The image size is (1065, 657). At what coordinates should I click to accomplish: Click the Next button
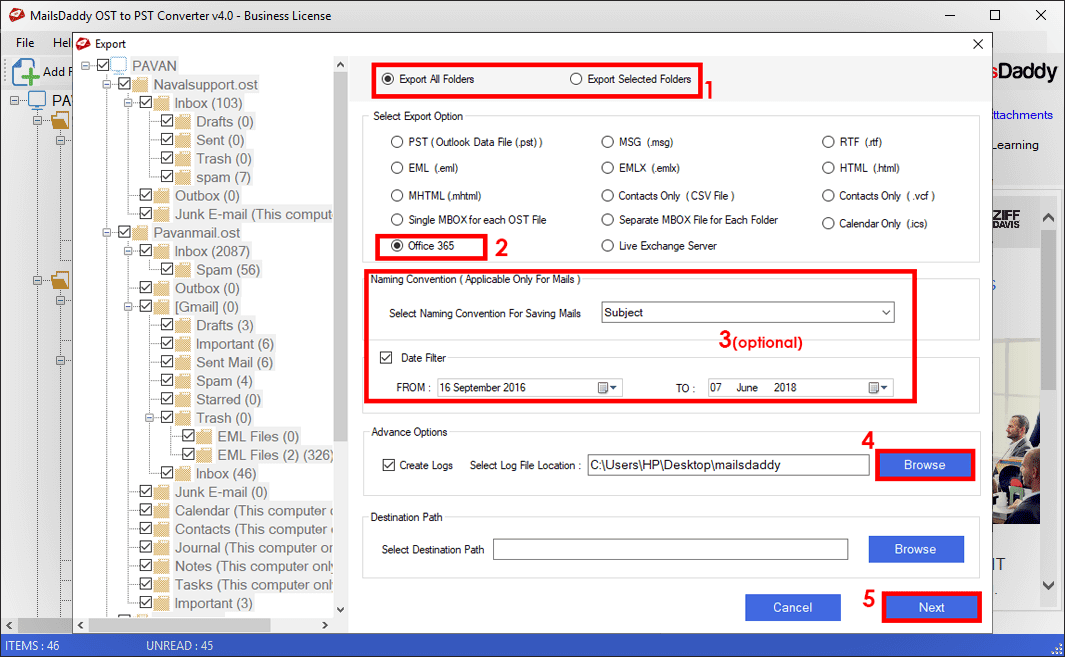[931, 607]
